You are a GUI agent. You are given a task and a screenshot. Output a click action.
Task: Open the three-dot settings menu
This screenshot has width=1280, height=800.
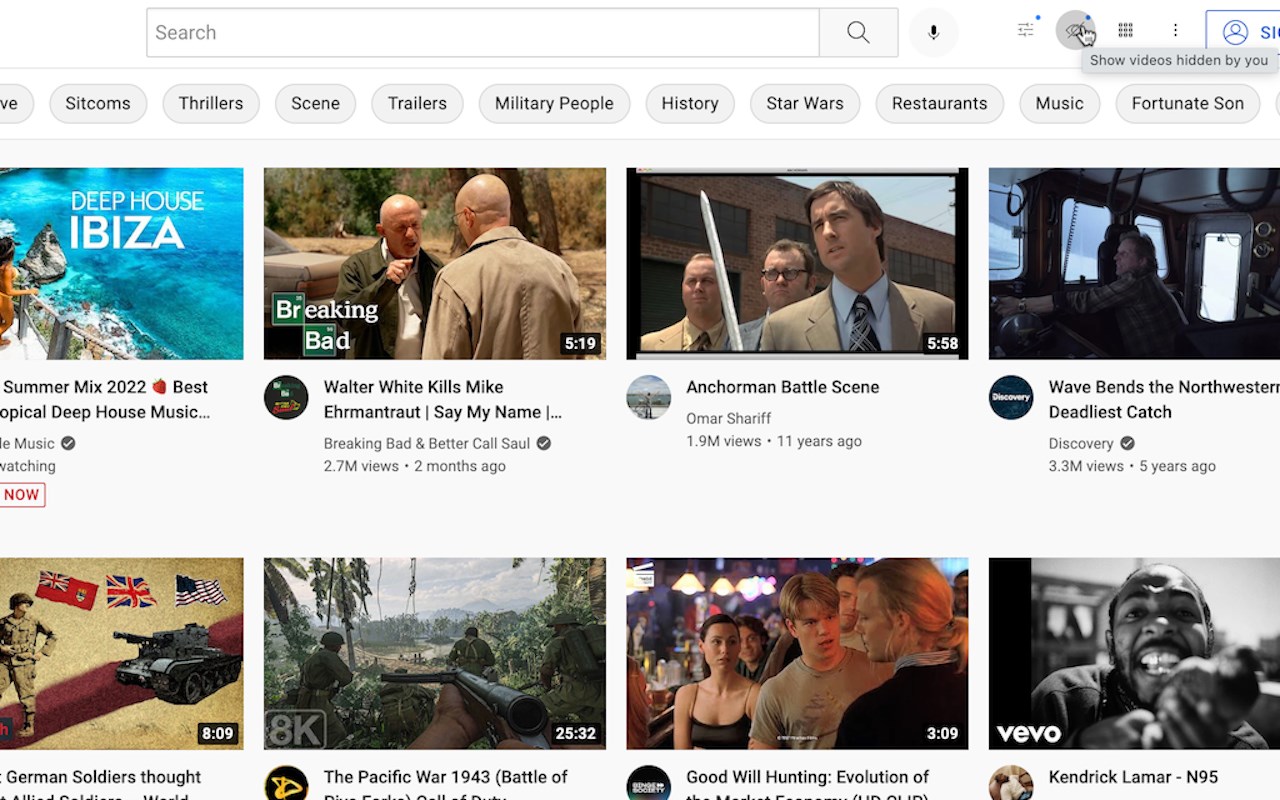pyautogui.click(x=1176, y=31)
